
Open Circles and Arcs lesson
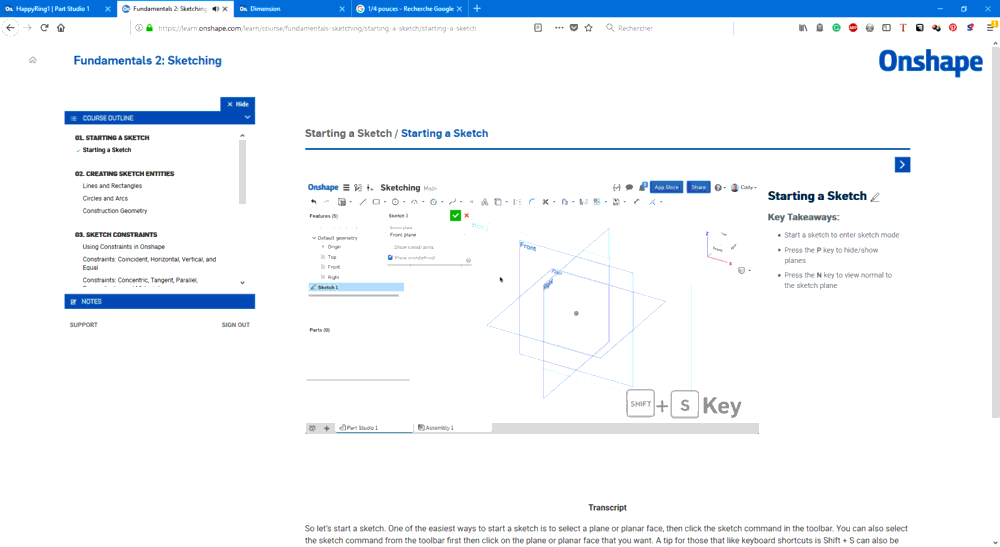[105, 198]
